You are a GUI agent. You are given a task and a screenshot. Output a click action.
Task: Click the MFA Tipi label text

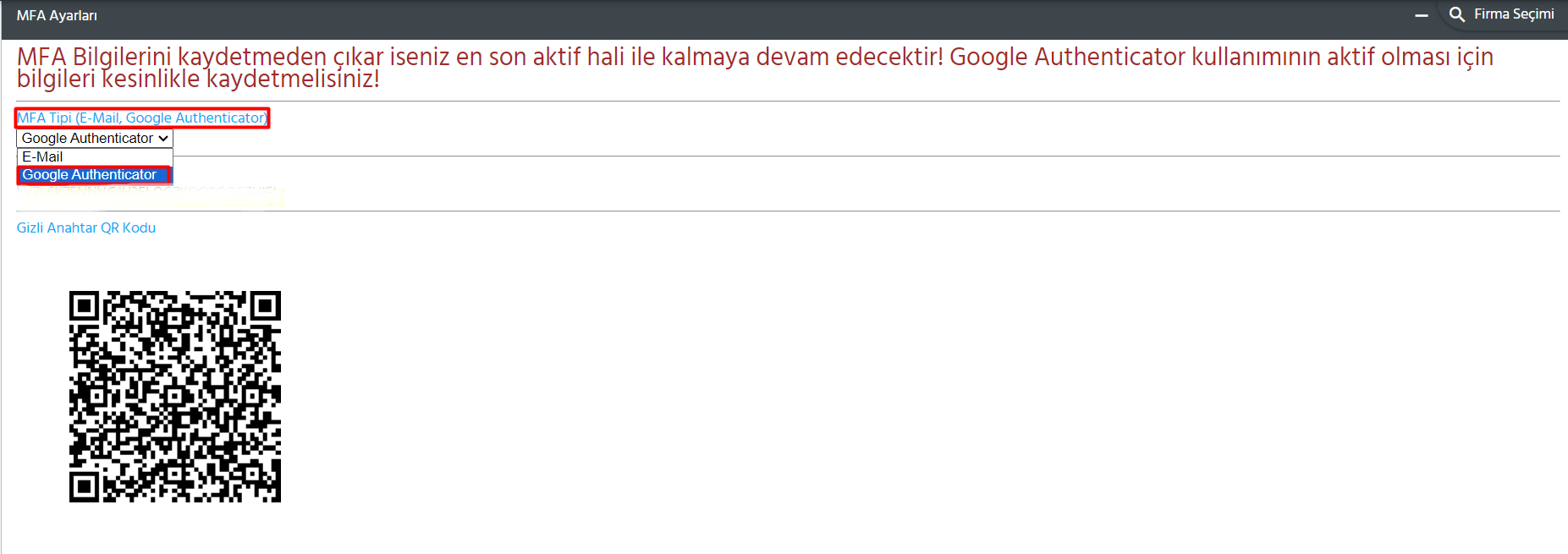142,118
